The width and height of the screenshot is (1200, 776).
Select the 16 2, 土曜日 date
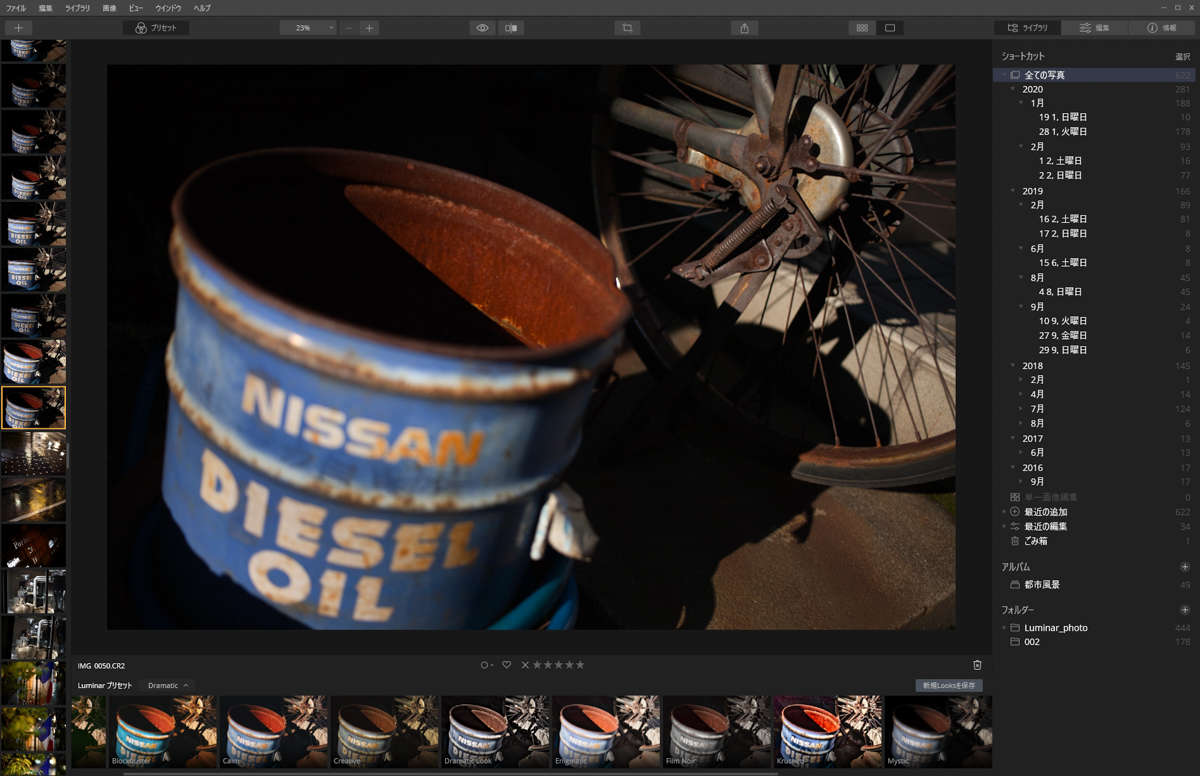click(x=1062, y=219)
